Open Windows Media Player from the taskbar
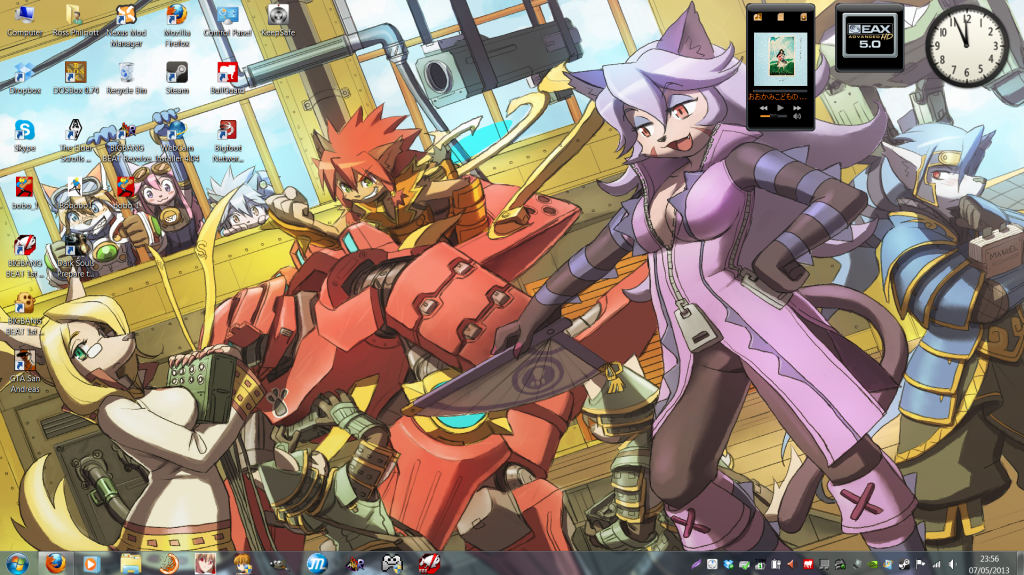1024x575 pixels. click(x=91, y=563)
